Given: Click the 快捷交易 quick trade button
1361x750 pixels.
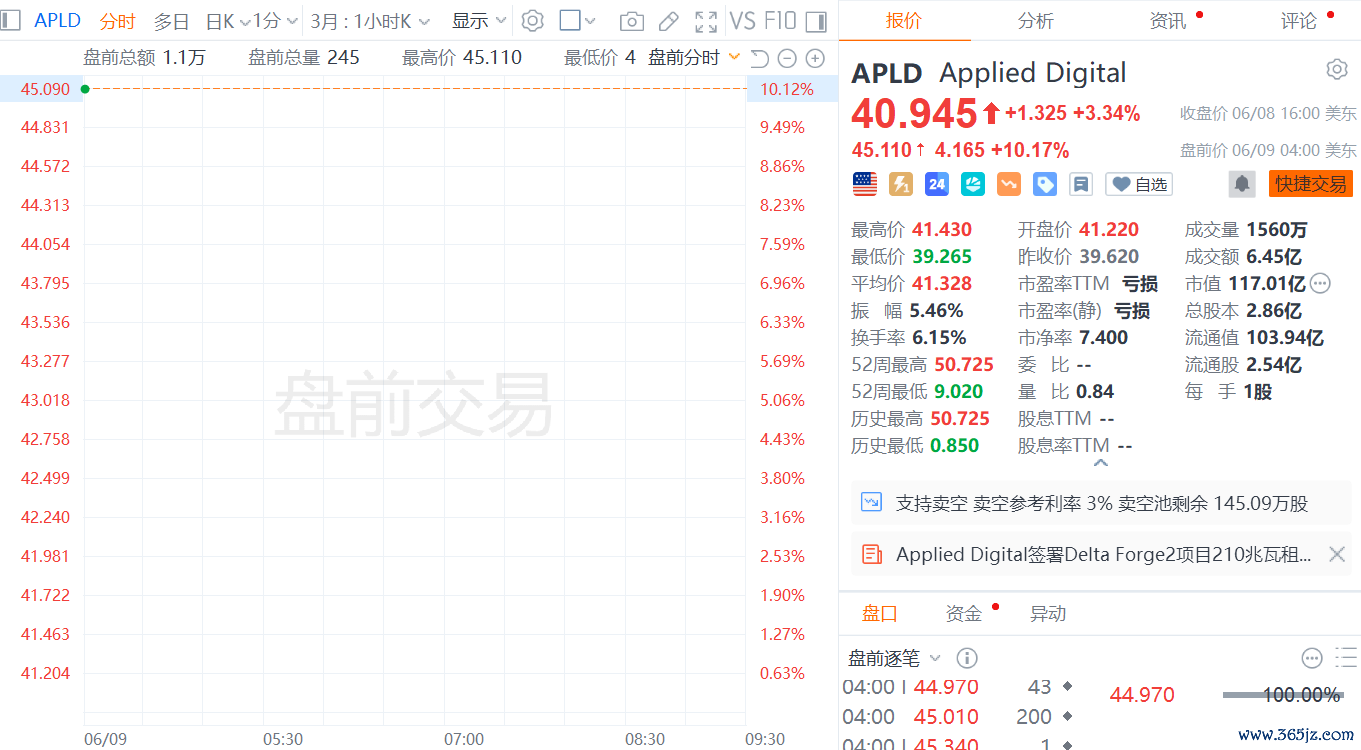Looking at the screenshot, I should coord(1311,184).
